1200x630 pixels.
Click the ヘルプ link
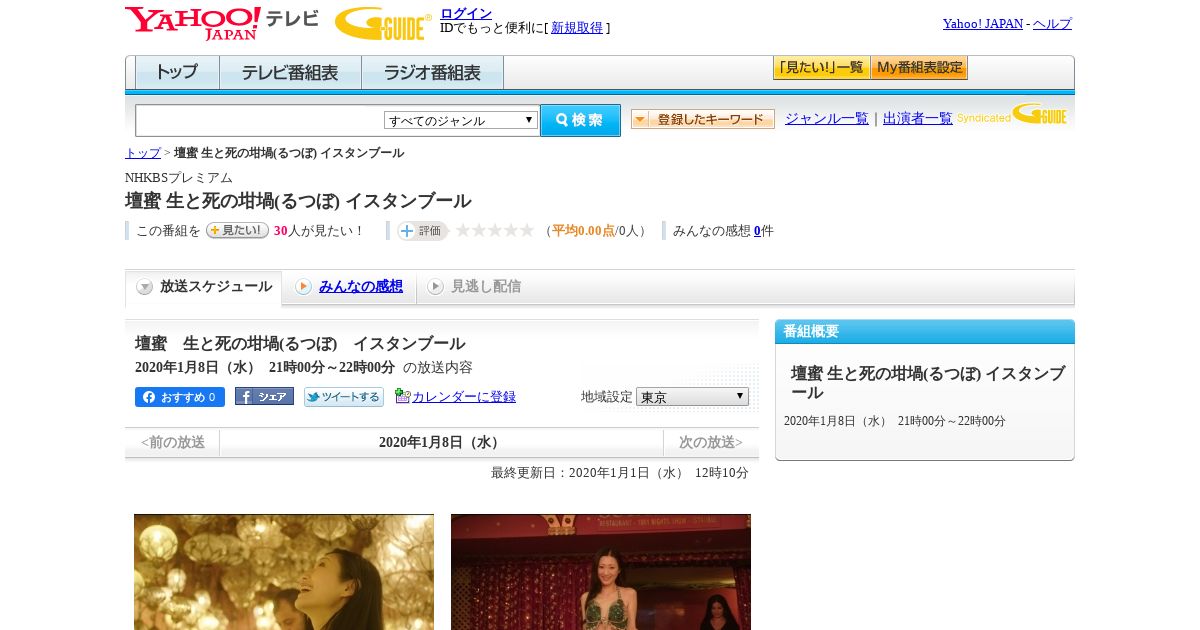pyautogui.click(x=1052, y=23)
